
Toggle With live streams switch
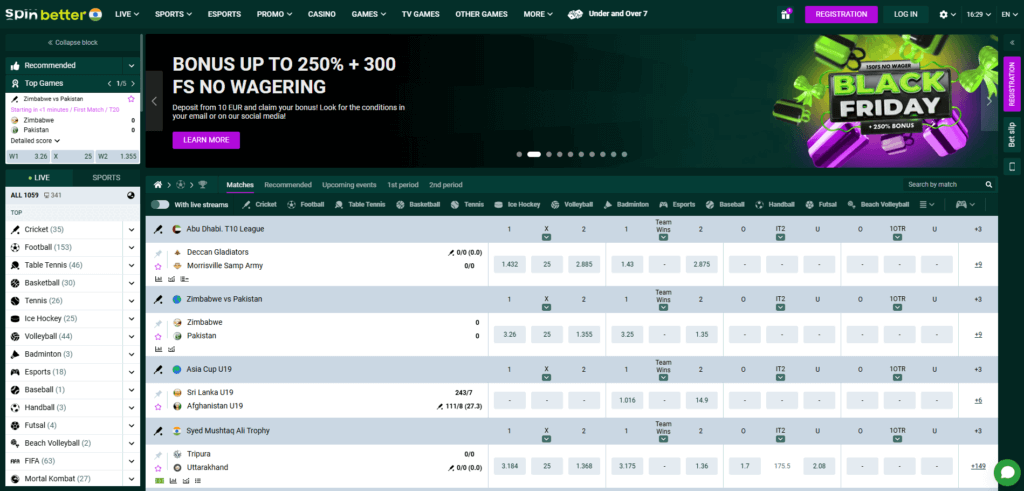point(159,204)
